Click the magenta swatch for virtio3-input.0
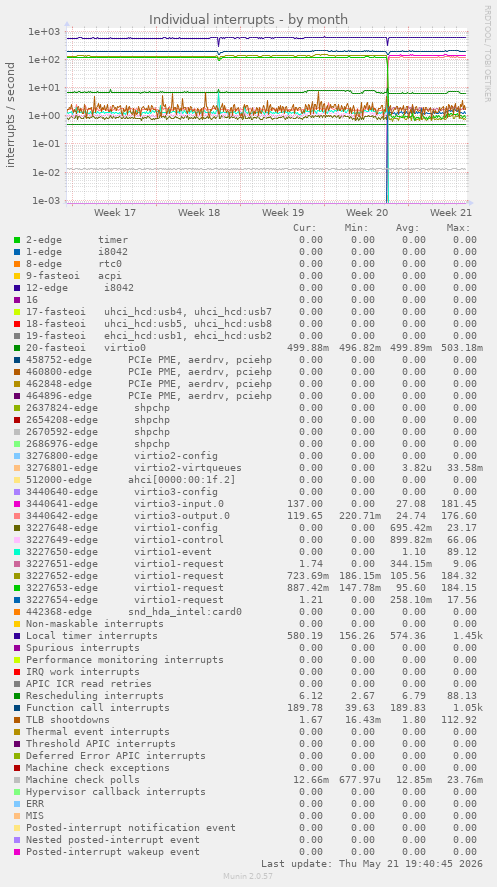Image resolution: width=497 pixels, height=887 pixels. [17, 504]
